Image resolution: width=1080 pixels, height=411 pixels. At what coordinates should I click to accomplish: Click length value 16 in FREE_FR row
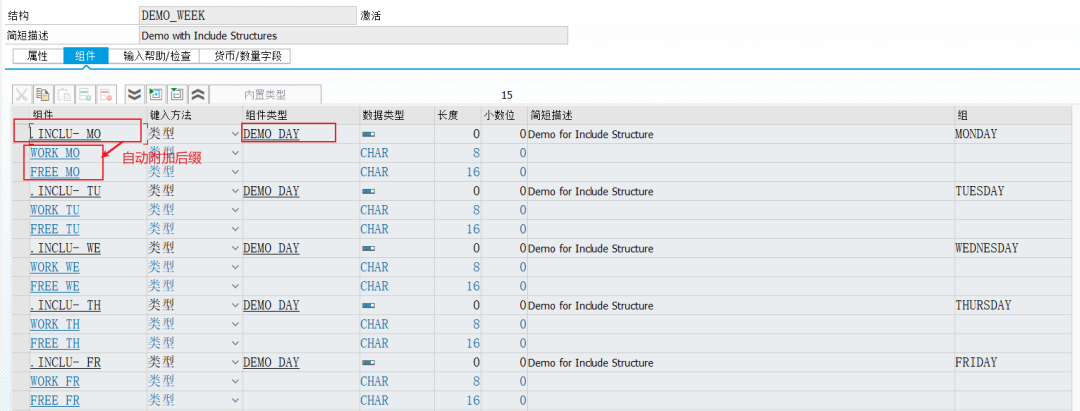pyautogui.click(x=473, y=401)
